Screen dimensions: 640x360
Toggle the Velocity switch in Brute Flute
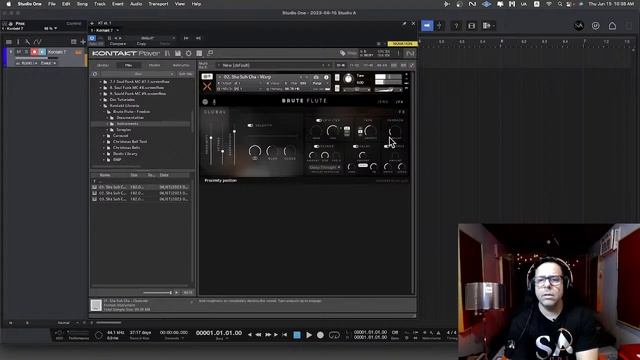250,126
